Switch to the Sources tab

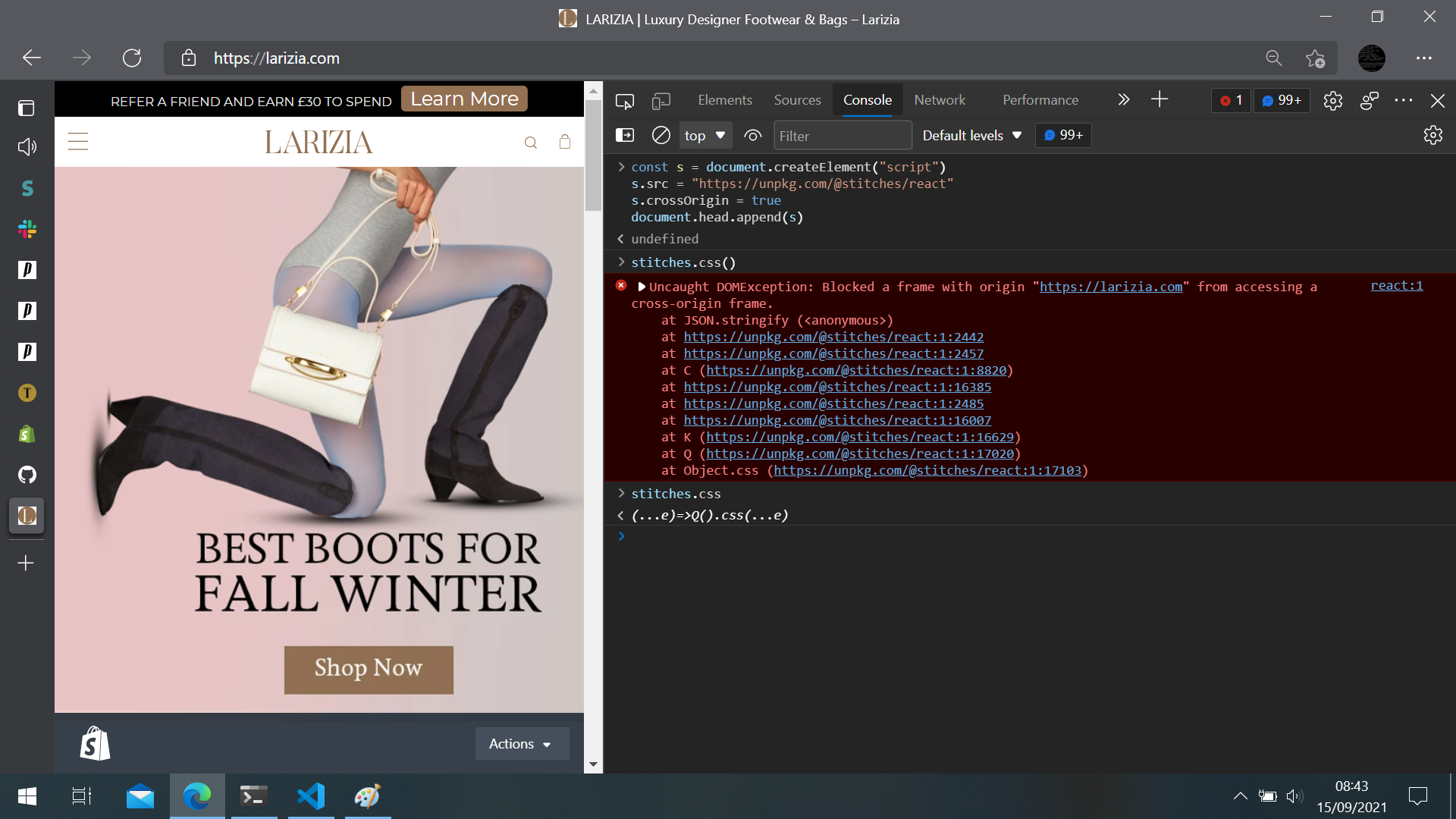797,99
